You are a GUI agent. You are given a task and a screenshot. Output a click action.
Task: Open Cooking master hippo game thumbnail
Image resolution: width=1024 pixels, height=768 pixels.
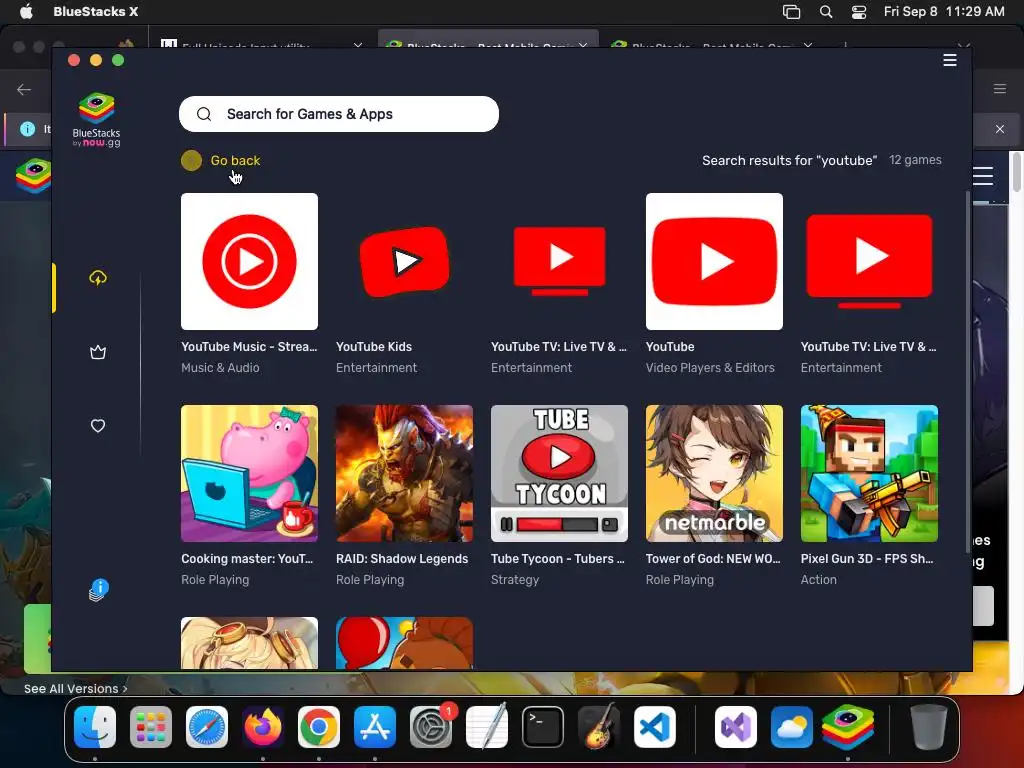tap(249, 473)
